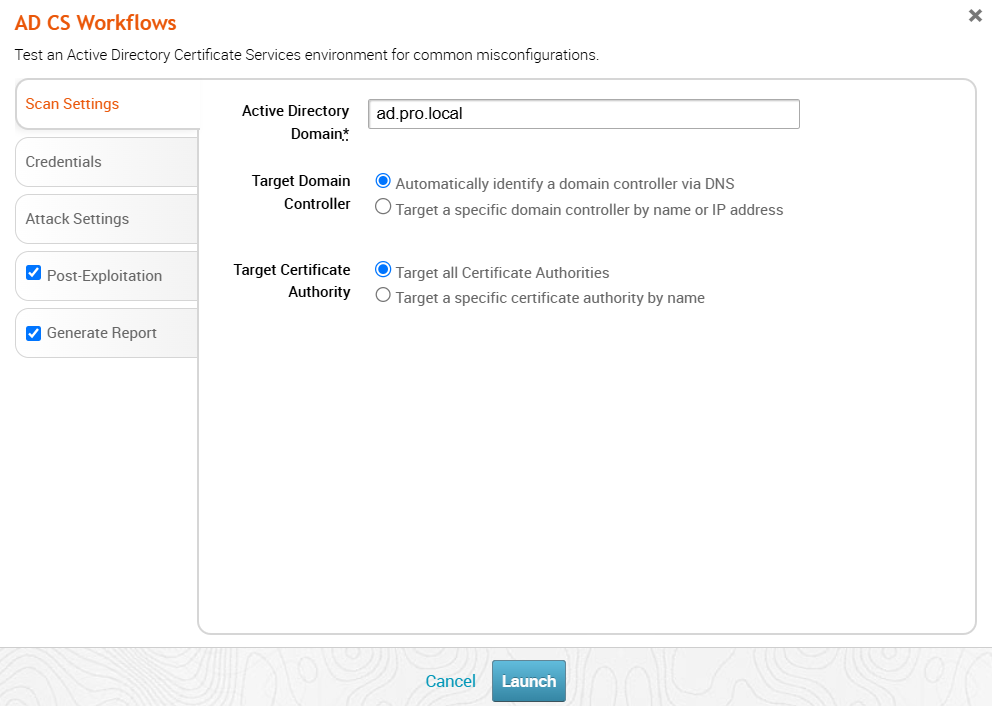Close the AD CS Workflows dialog
Screen dimensions: 992x706
[x=975, y=16]
